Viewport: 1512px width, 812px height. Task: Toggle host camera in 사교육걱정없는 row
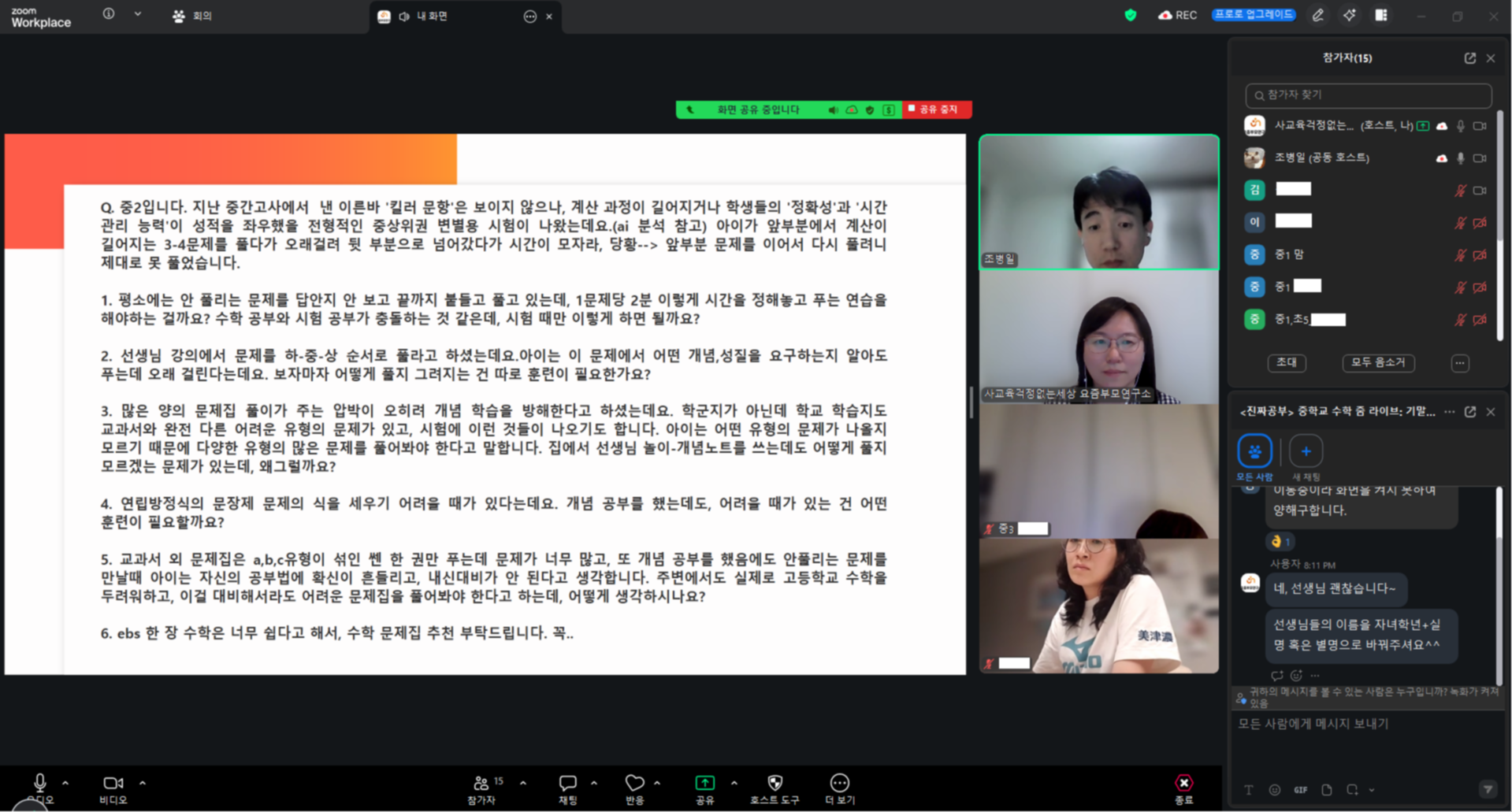click(x=1480, y=126)
